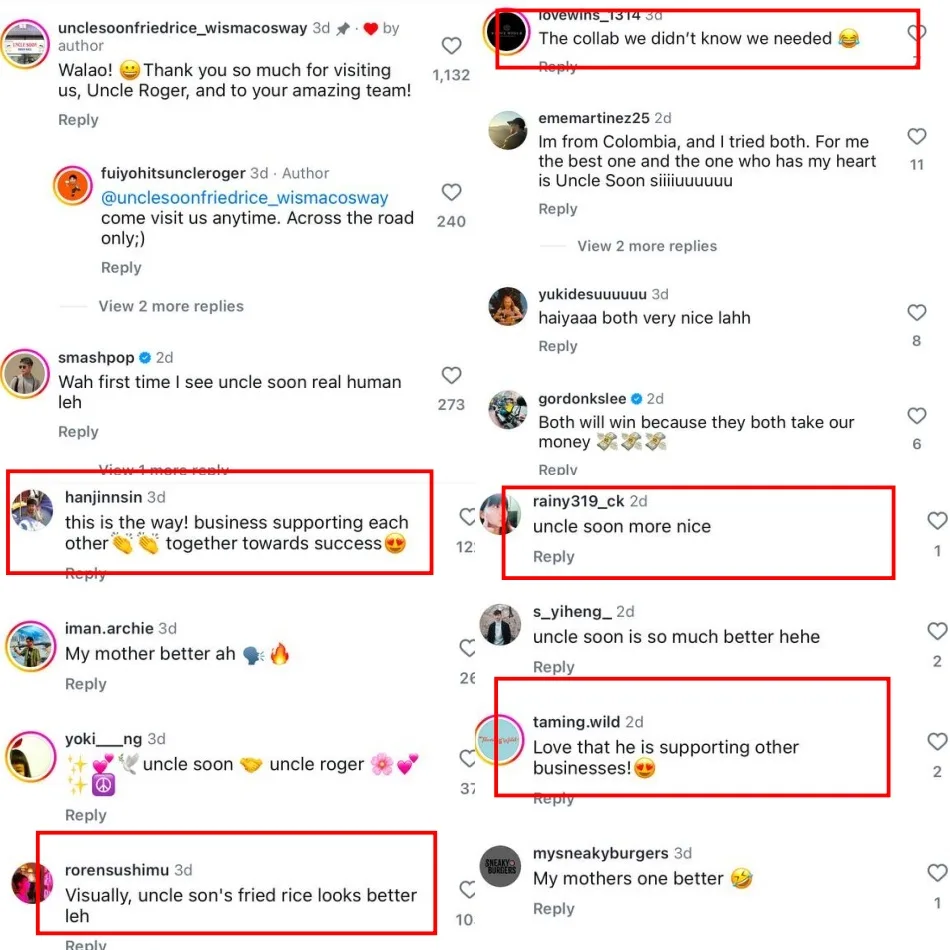Reply to yukidesuuuuuu's comment
Image resolution: width=950 pixels, height=950 pixels.
click(x=558, y=346)
